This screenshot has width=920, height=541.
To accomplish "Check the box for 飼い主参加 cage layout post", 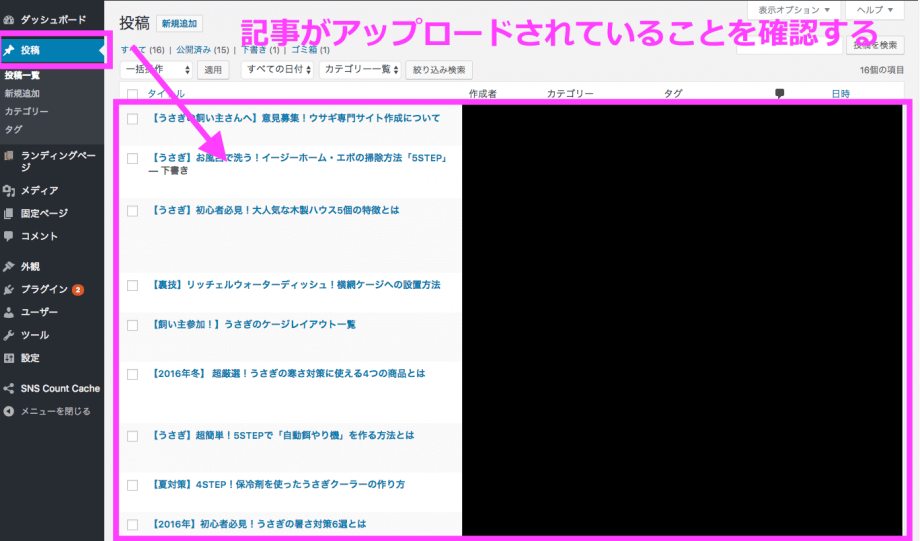I will (132, 325).
